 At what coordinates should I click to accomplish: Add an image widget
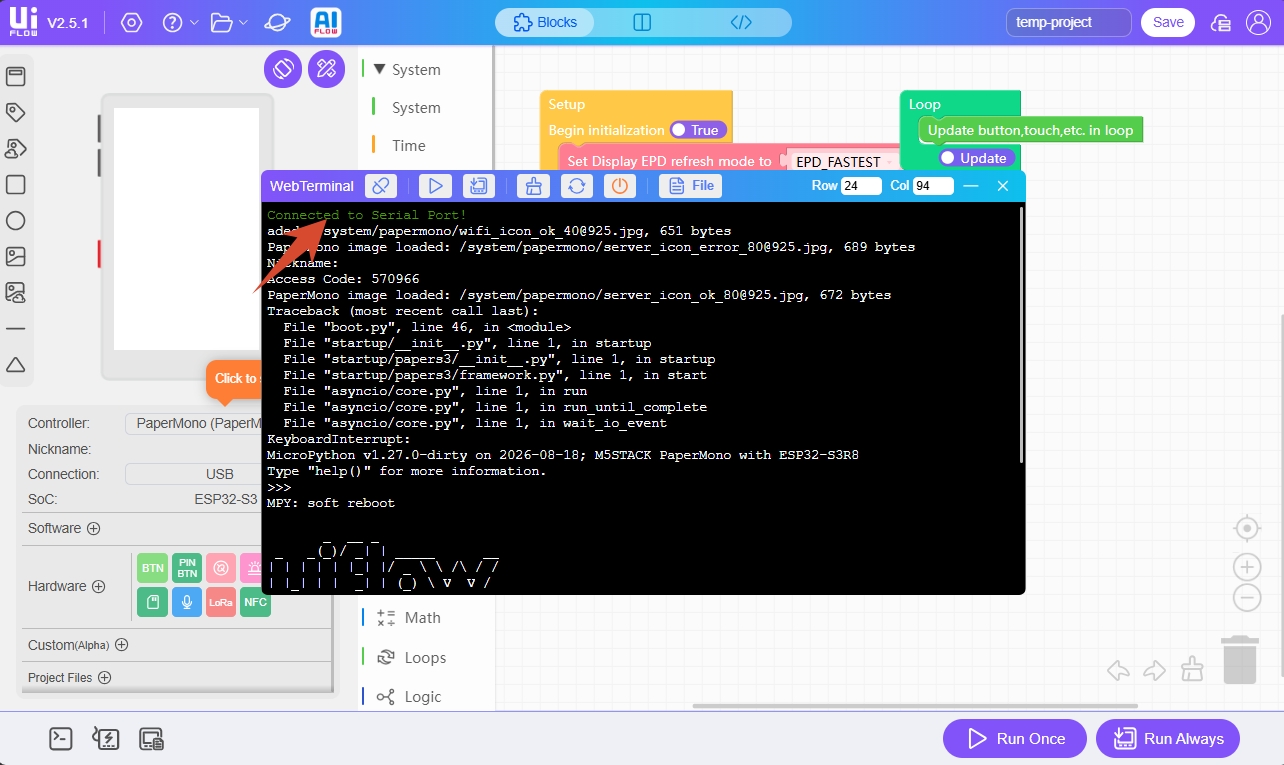coord(15,257)
